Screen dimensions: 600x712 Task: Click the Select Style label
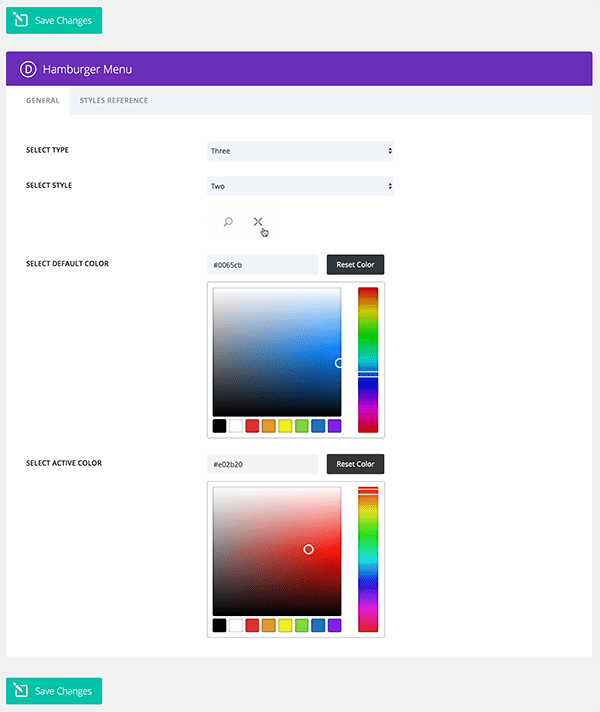(x=49, y=185)
